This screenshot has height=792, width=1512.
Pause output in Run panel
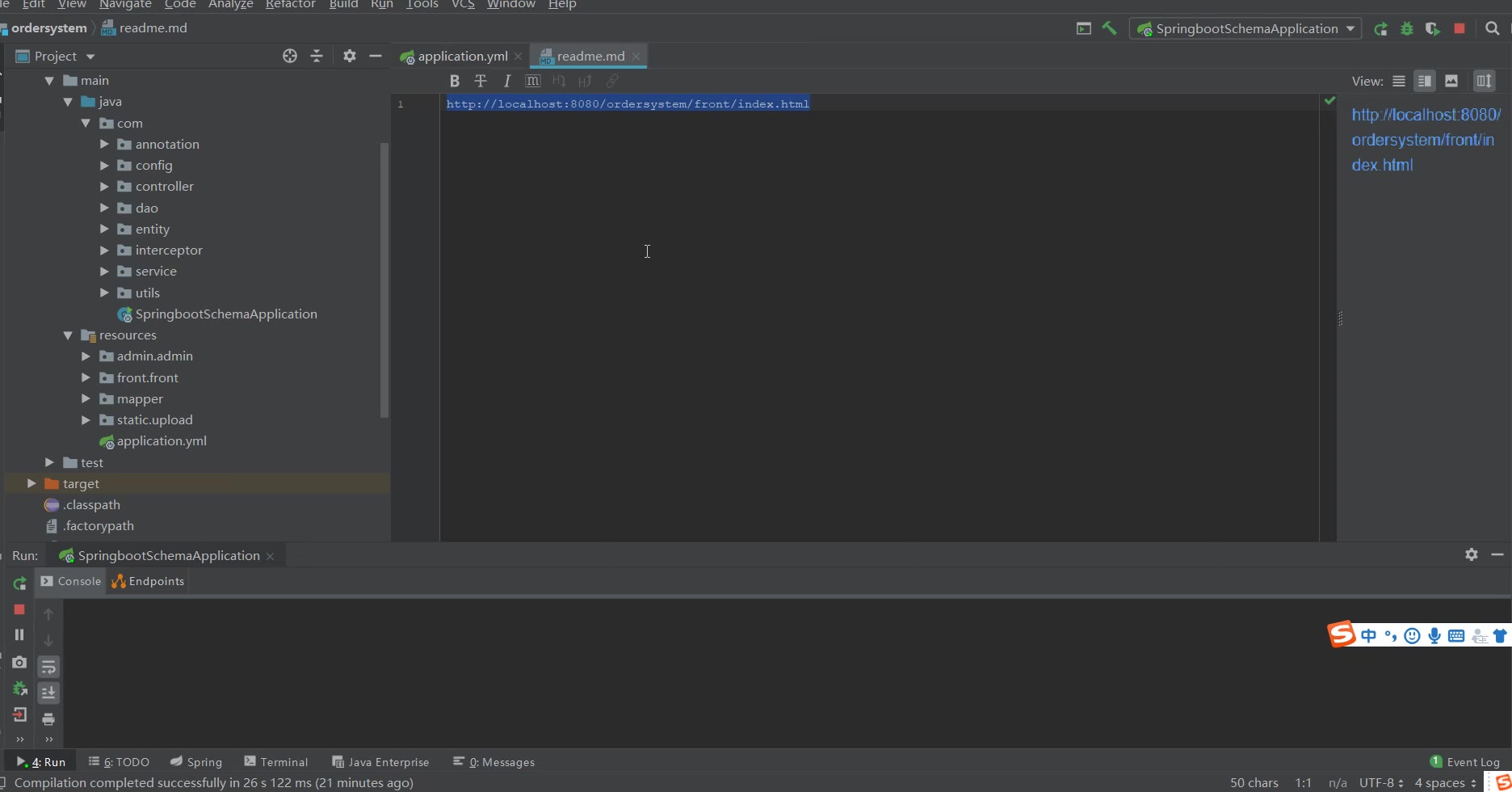pyautogui.click(x=19, y=635)
